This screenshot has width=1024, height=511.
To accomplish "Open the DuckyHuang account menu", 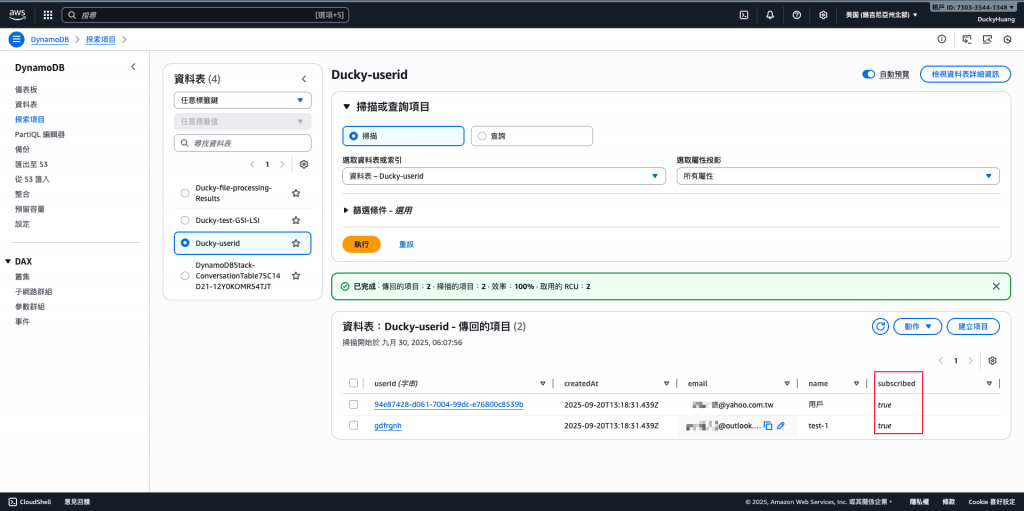I will pyautogui.click(x=997, y=20).
